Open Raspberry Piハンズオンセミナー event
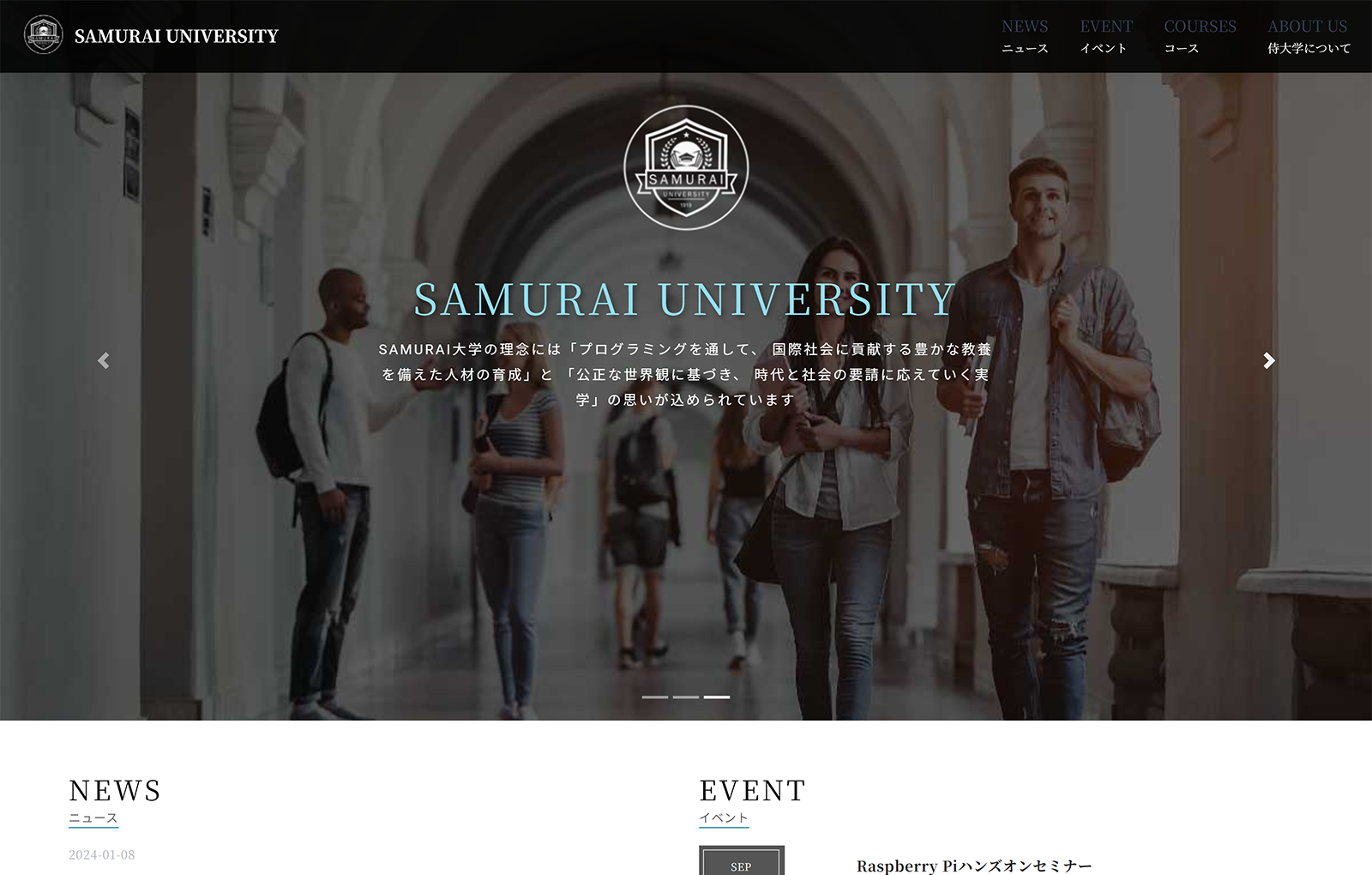 point(974,866)
